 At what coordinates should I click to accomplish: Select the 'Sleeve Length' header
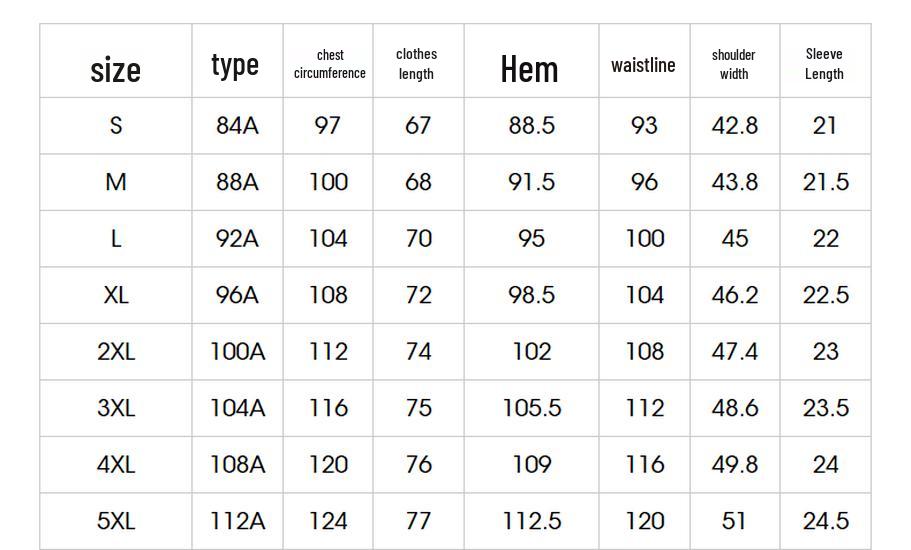coord(824,64)
